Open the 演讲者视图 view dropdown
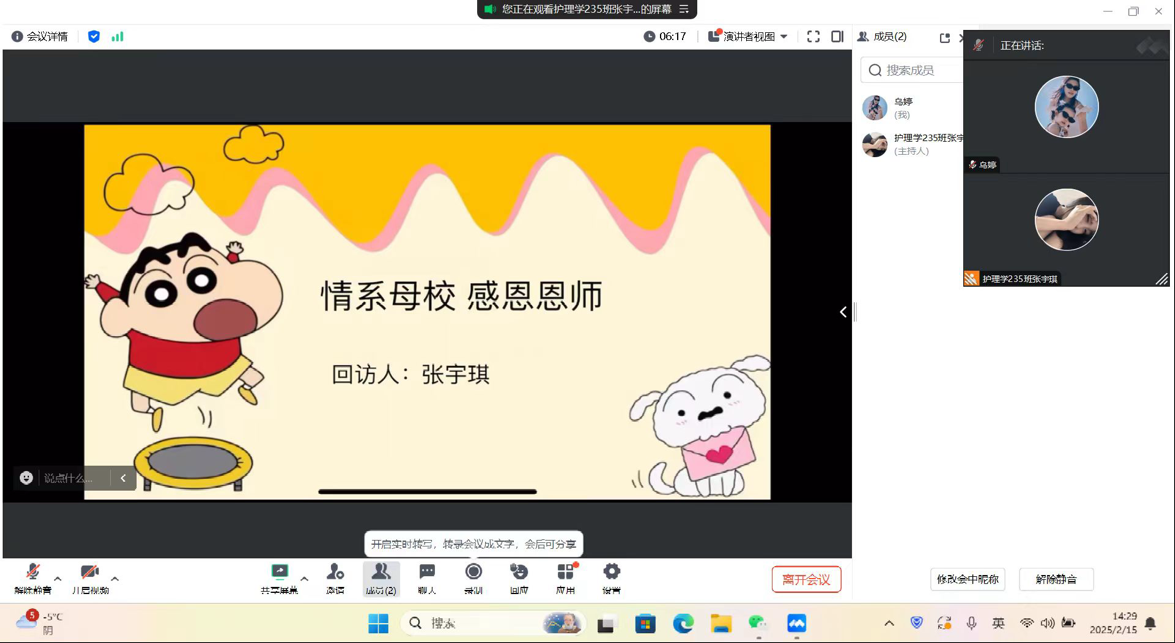Image resolution: width=1175 pixels, height=643 pixels. pos(748,37)
